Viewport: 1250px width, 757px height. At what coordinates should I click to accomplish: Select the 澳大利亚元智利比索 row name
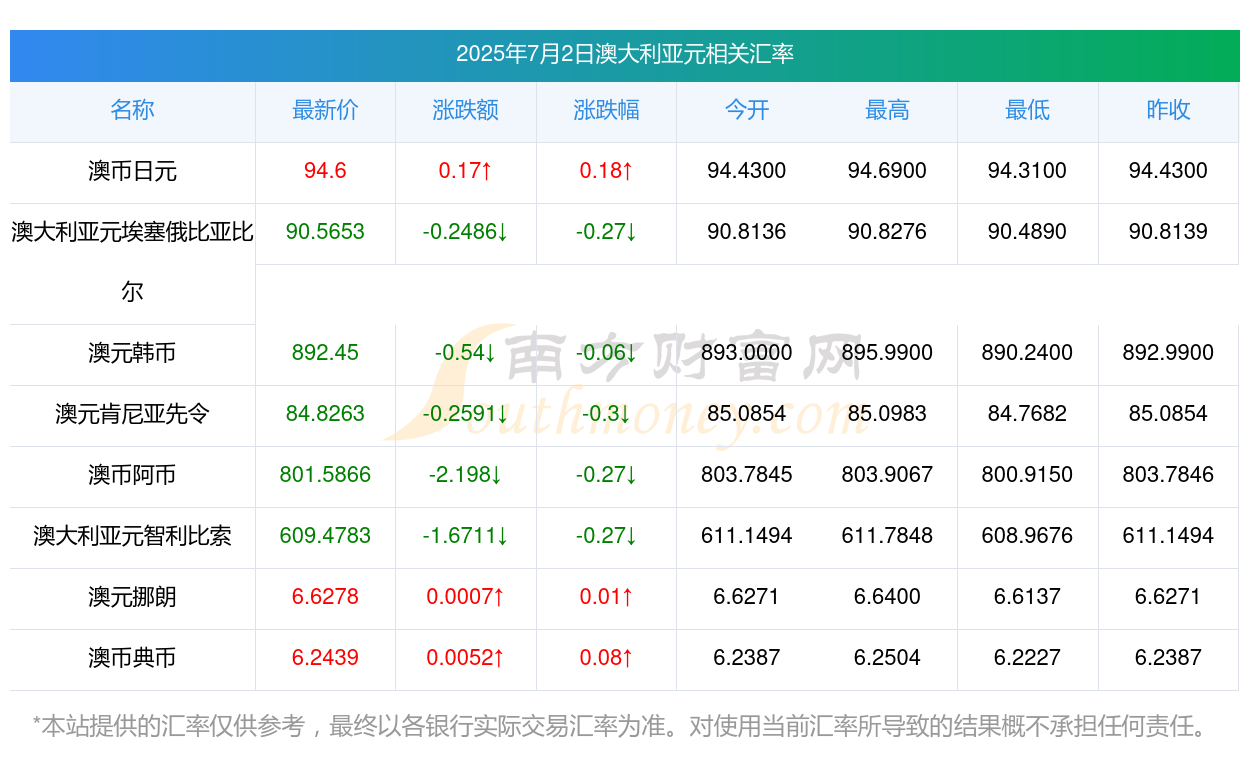[132, 536]
